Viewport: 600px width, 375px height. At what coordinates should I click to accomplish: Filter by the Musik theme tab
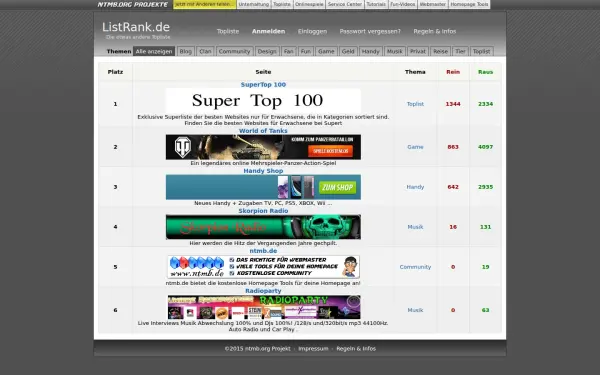[395, 51]
